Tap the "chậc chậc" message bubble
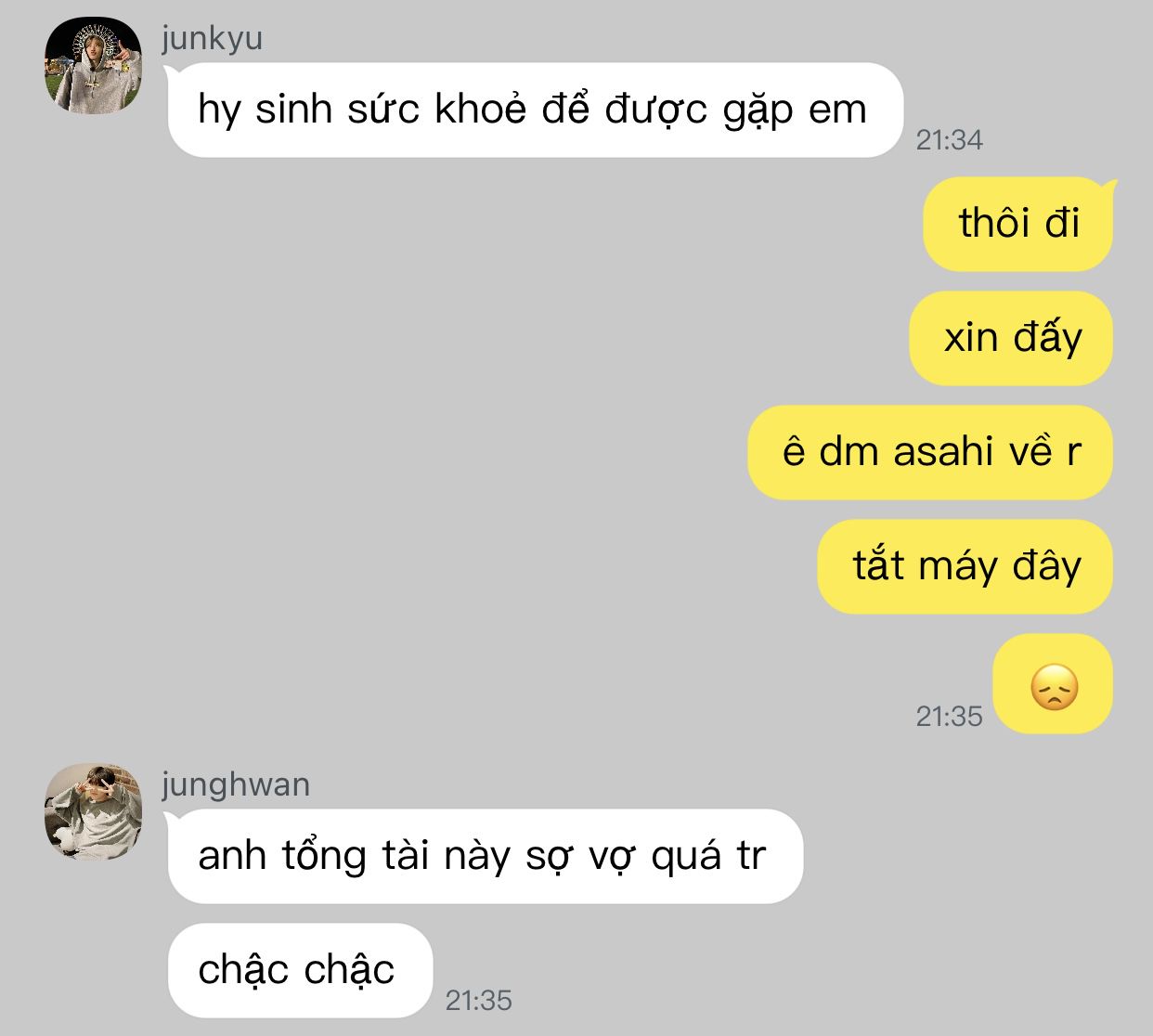This screenshot has height=1036, width=1153. coord(300,970)
